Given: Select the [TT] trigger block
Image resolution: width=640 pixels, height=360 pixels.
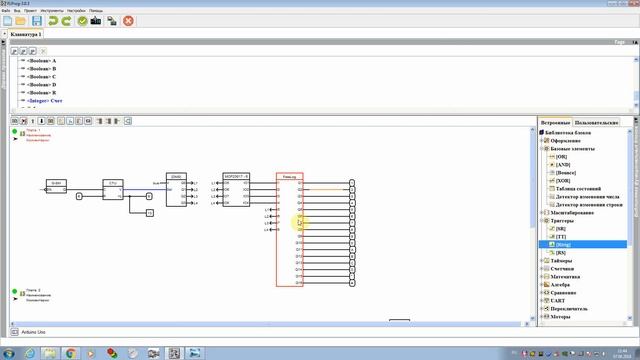Looking at the screenshot, I should point(561,237).
